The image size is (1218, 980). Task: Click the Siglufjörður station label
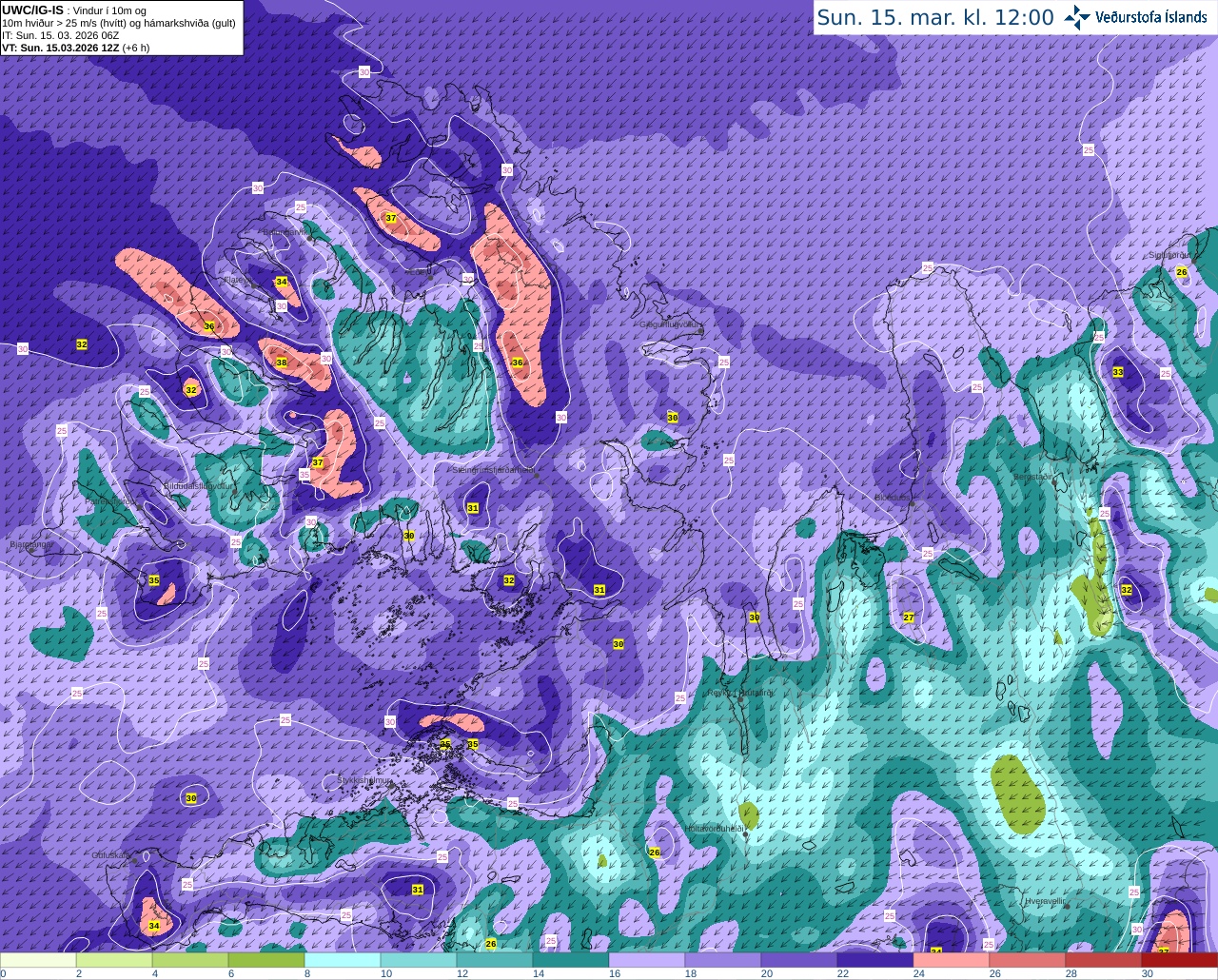click(1171, 255)
